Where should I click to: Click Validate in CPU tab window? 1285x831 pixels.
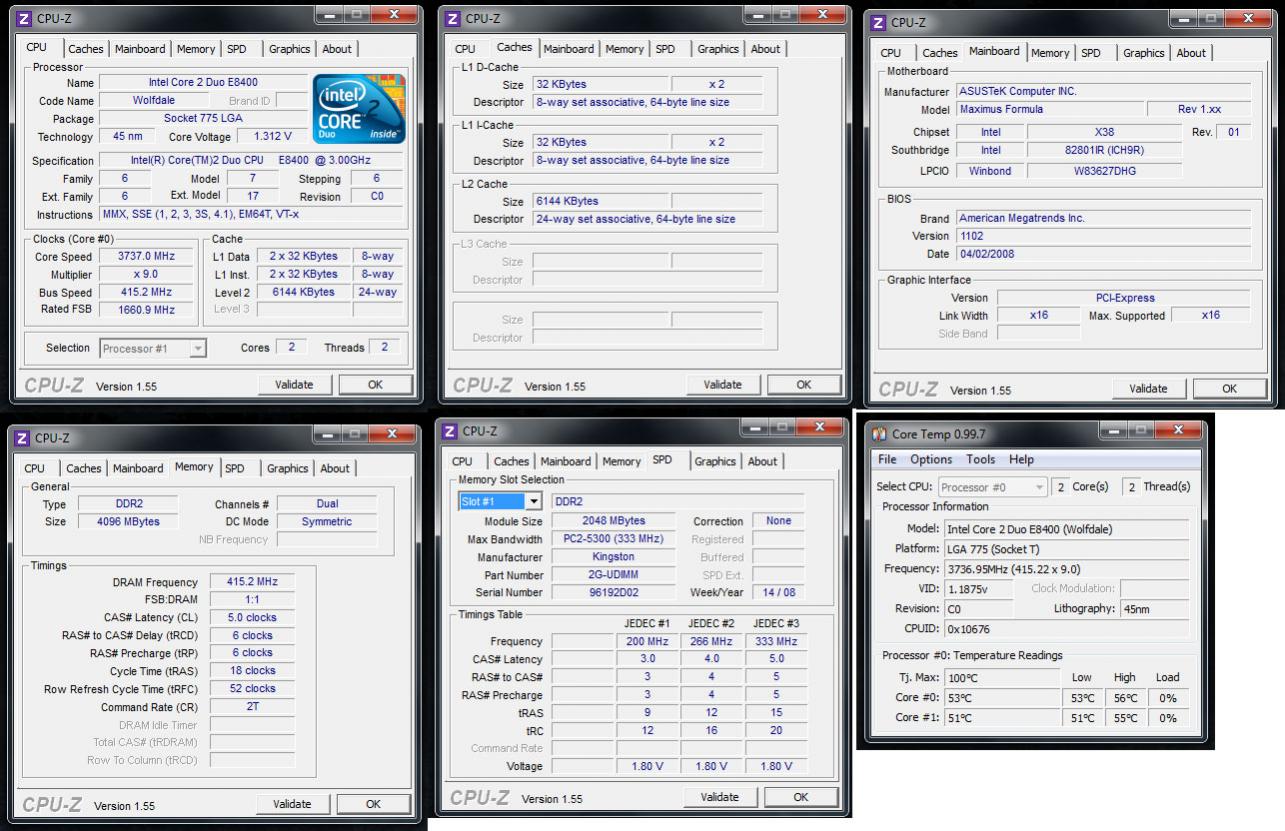[294, 385]
